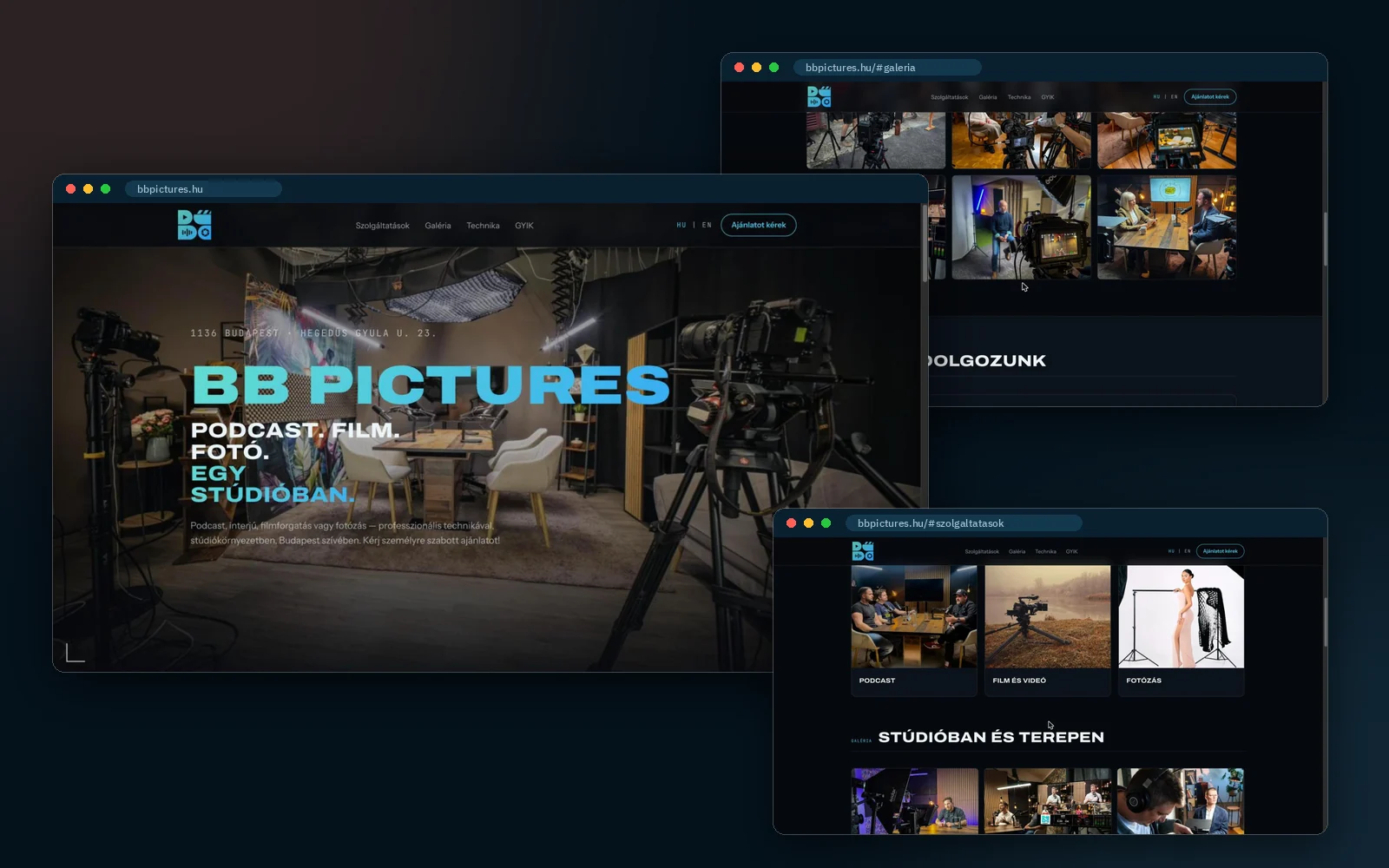This screenshot has height=868, width=1389.
Task: Open the bottom-middle group-at-table photo
Action: [x=1048, y=801]
